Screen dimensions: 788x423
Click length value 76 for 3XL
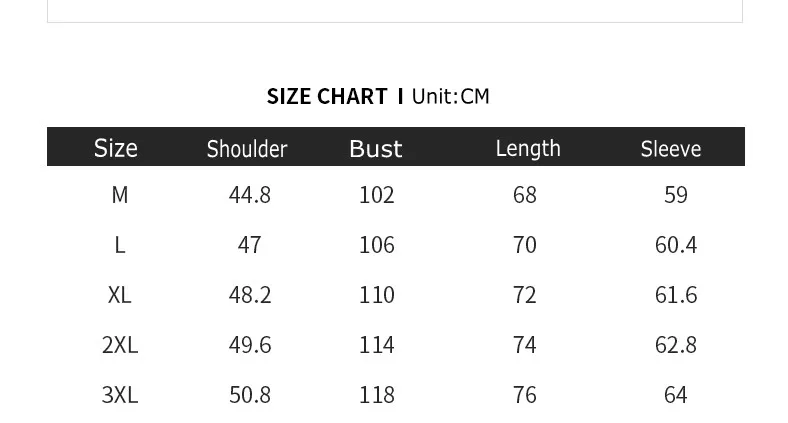pos(525,395)
